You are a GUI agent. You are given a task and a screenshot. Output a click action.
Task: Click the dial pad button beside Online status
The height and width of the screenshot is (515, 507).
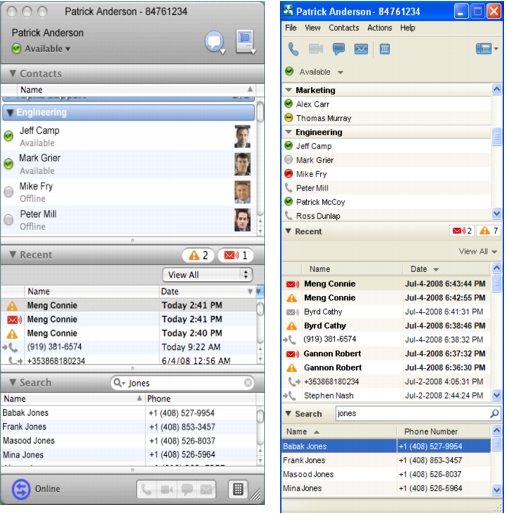tap(238, 489)
